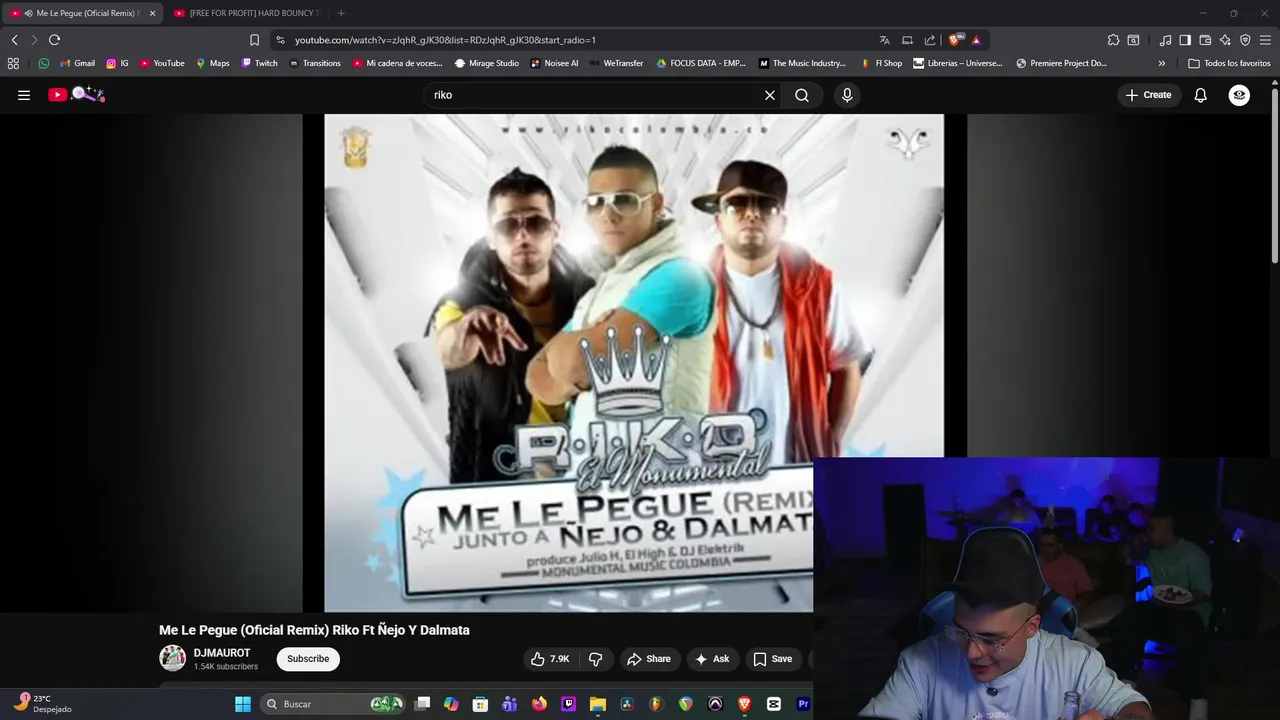1280x720 pixels.
Task: Toggle the browser sidebar panel
Action: pos(1185,40)
